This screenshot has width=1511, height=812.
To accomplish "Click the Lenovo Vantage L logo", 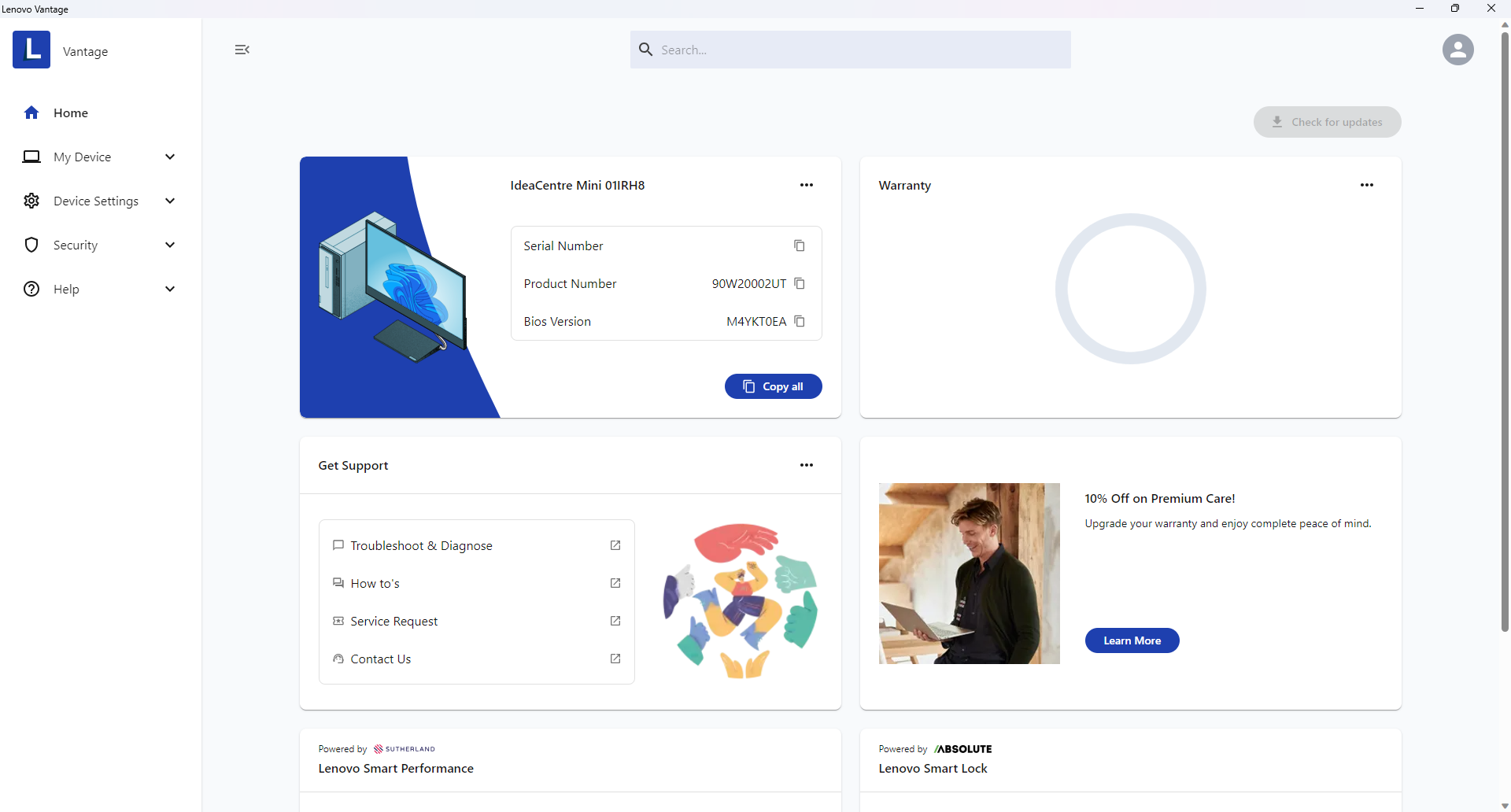I will coord(31,50).
